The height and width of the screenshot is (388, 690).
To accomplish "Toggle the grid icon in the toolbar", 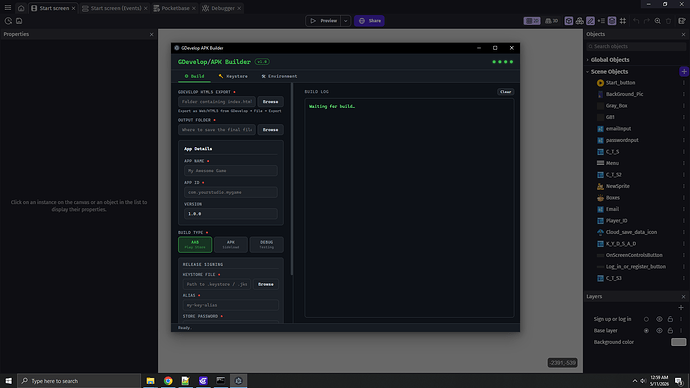I will coord(623,21).
